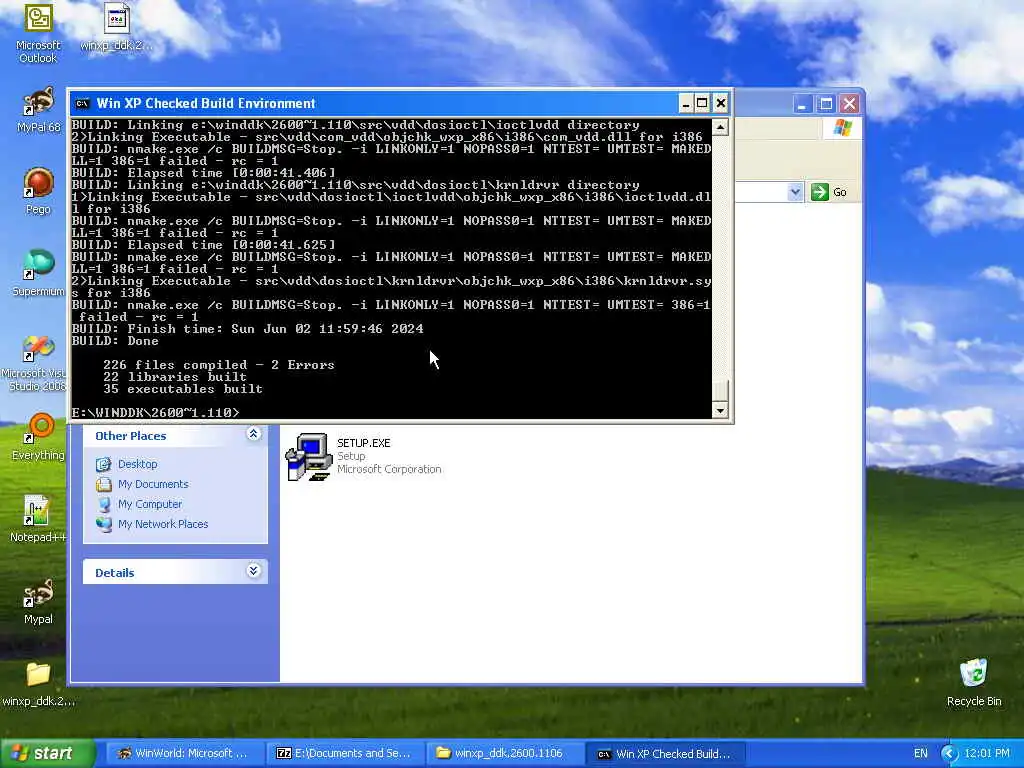The image size is (1024, 768).
Task: Switch to Win XP Checked Build taskbar button
Action: coord(664,754)
